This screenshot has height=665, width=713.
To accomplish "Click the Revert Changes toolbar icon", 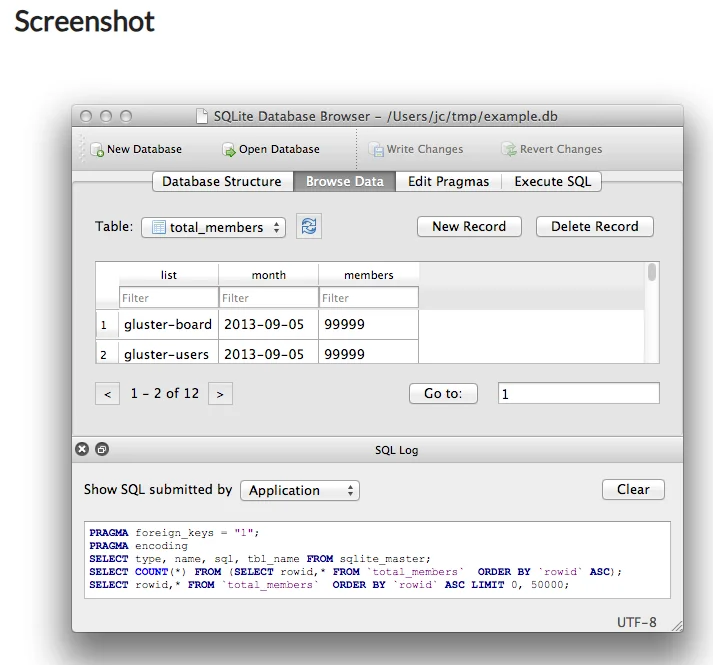I will click(509, 149).
